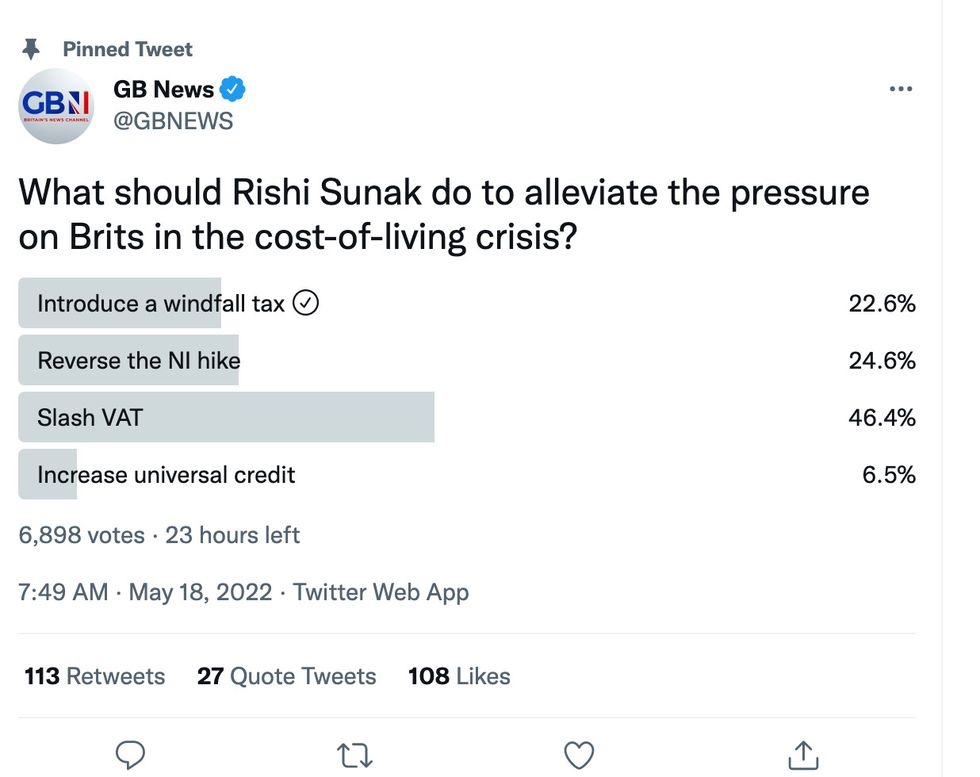Click the GB News display name
980x777 pixels.
tap(161, 88)
